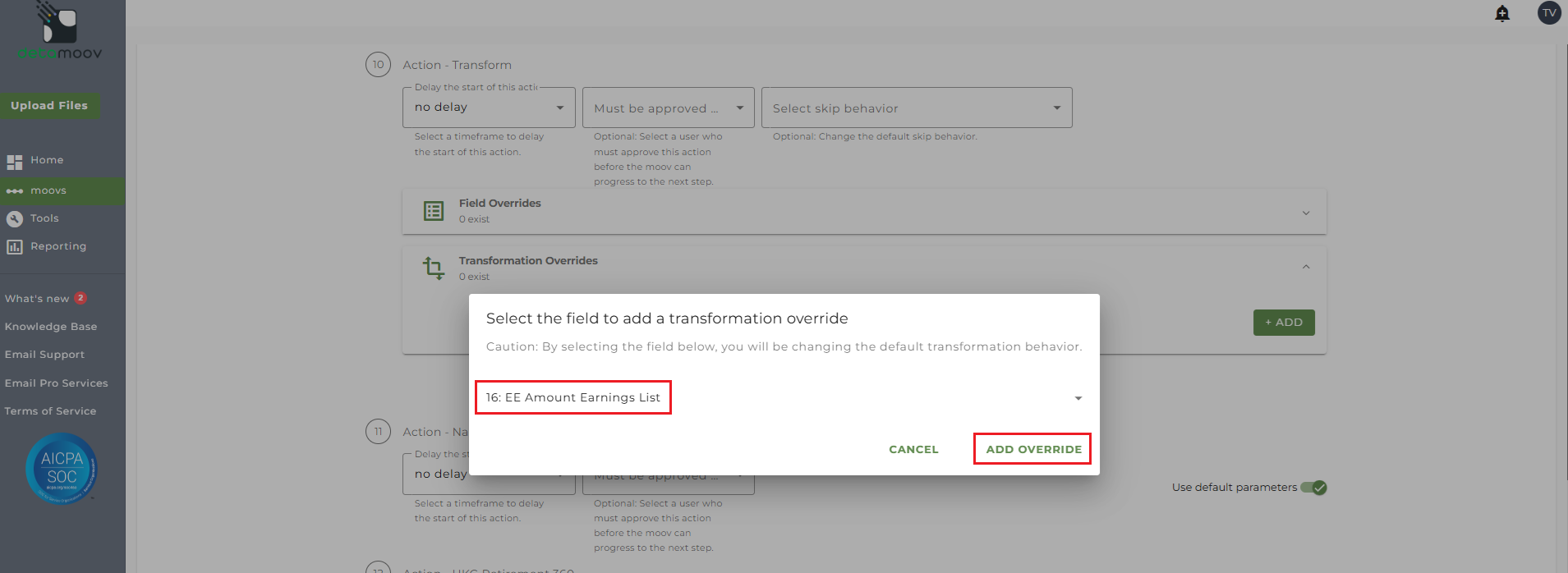Click the Tools wrench icon
Screen dimensions: 1568x573
pyautogui.click(x=15, y=219)
